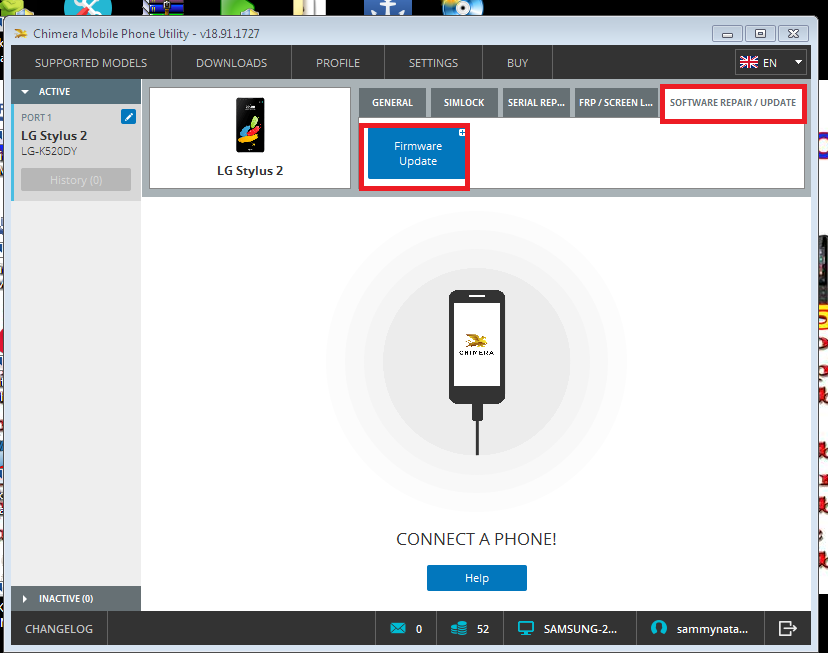The image size is (828, 653).
Task: Click the LG-K520DY model text
Action: click(x=49, y=151)
